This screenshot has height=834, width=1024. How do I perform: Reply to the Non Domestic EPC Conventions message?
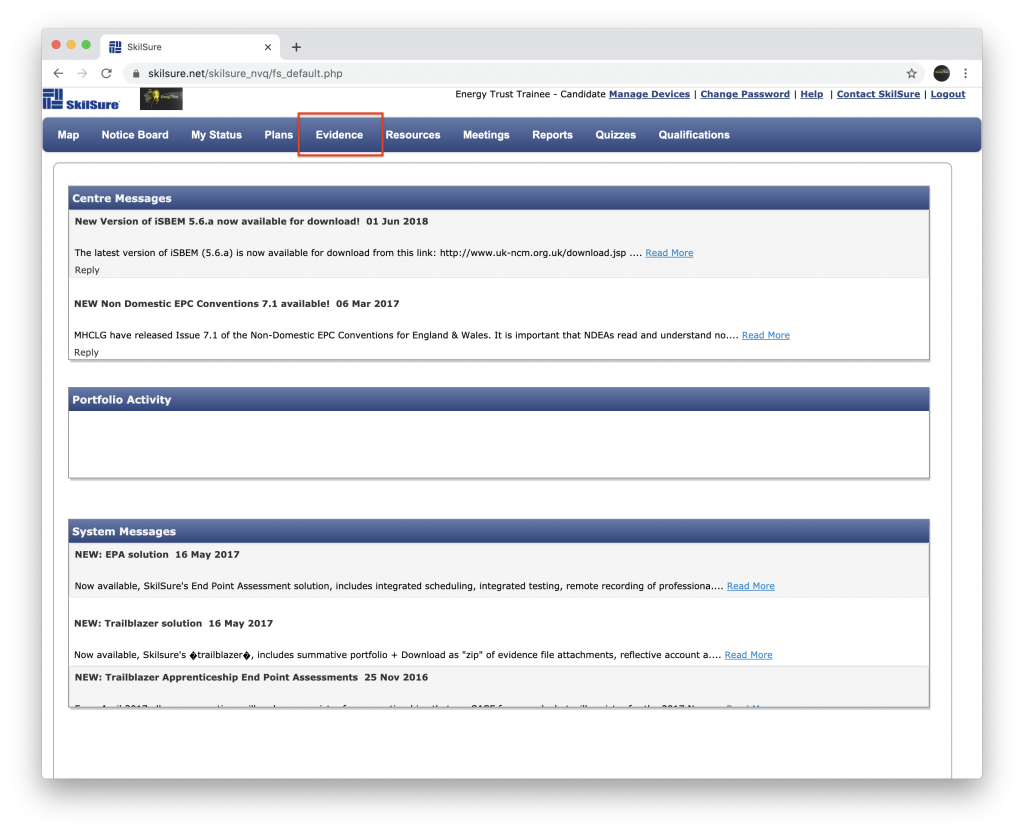[x=86, y=352]
